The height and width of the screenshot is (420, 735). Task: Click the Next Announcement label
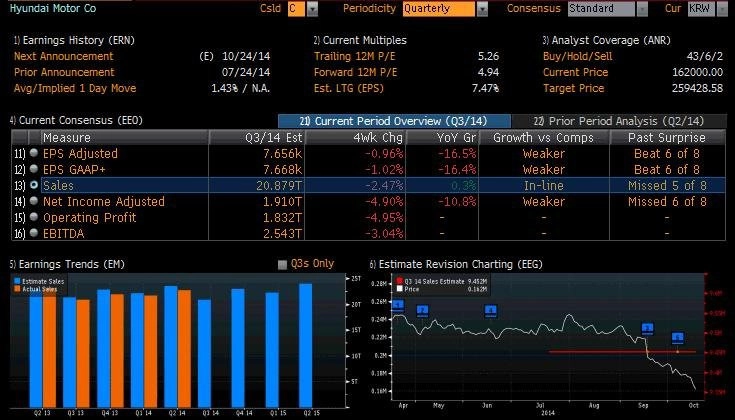(x=63, y=56)
